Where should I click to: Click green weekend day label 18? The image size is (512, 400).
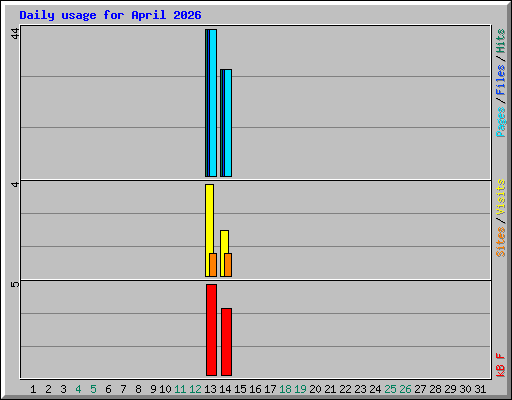point(285,389)
